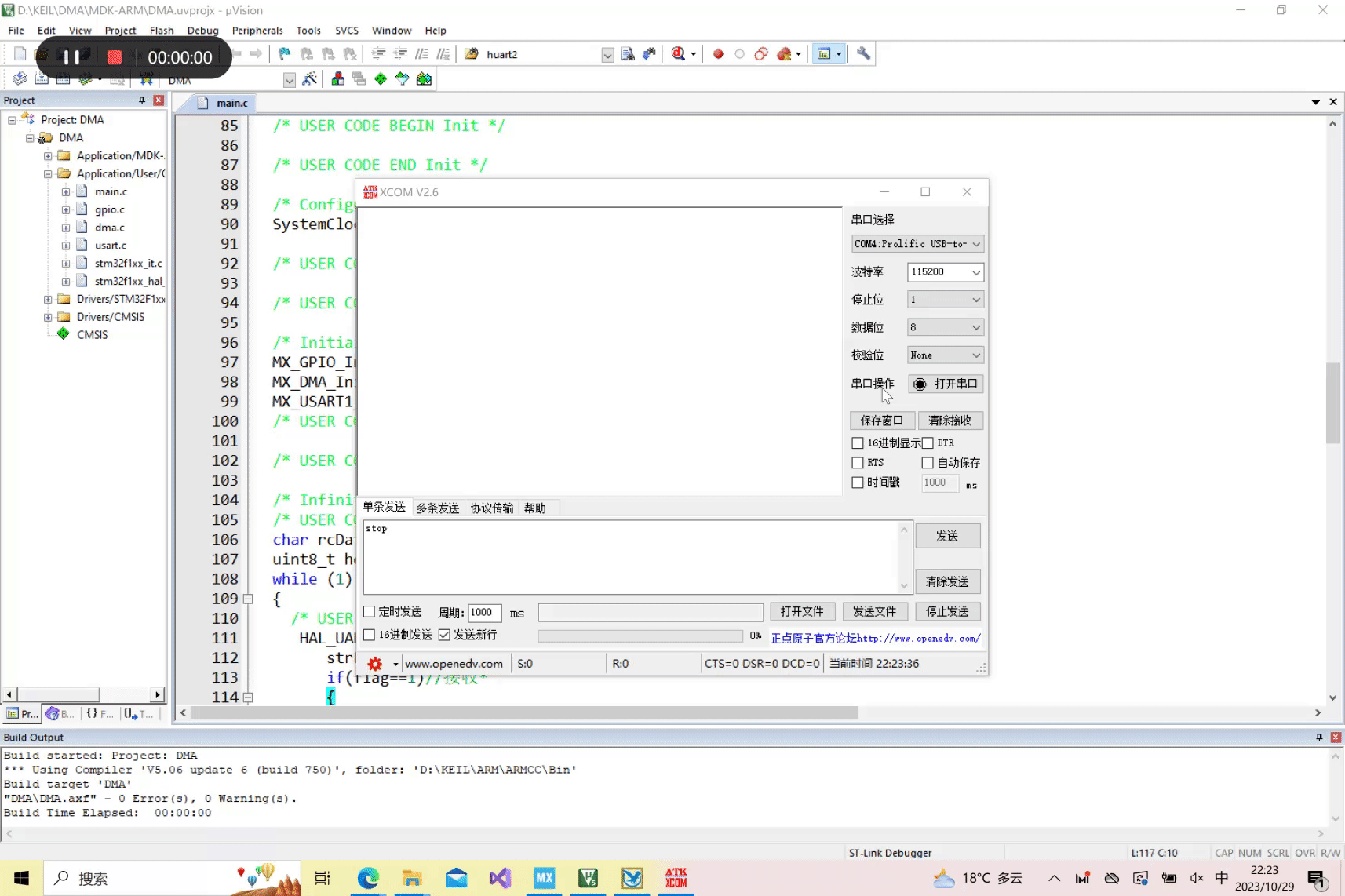Open the 波特率 115200 dropdown
Image resolution: width=1345 pixels, height=896 pixels.
945,272
